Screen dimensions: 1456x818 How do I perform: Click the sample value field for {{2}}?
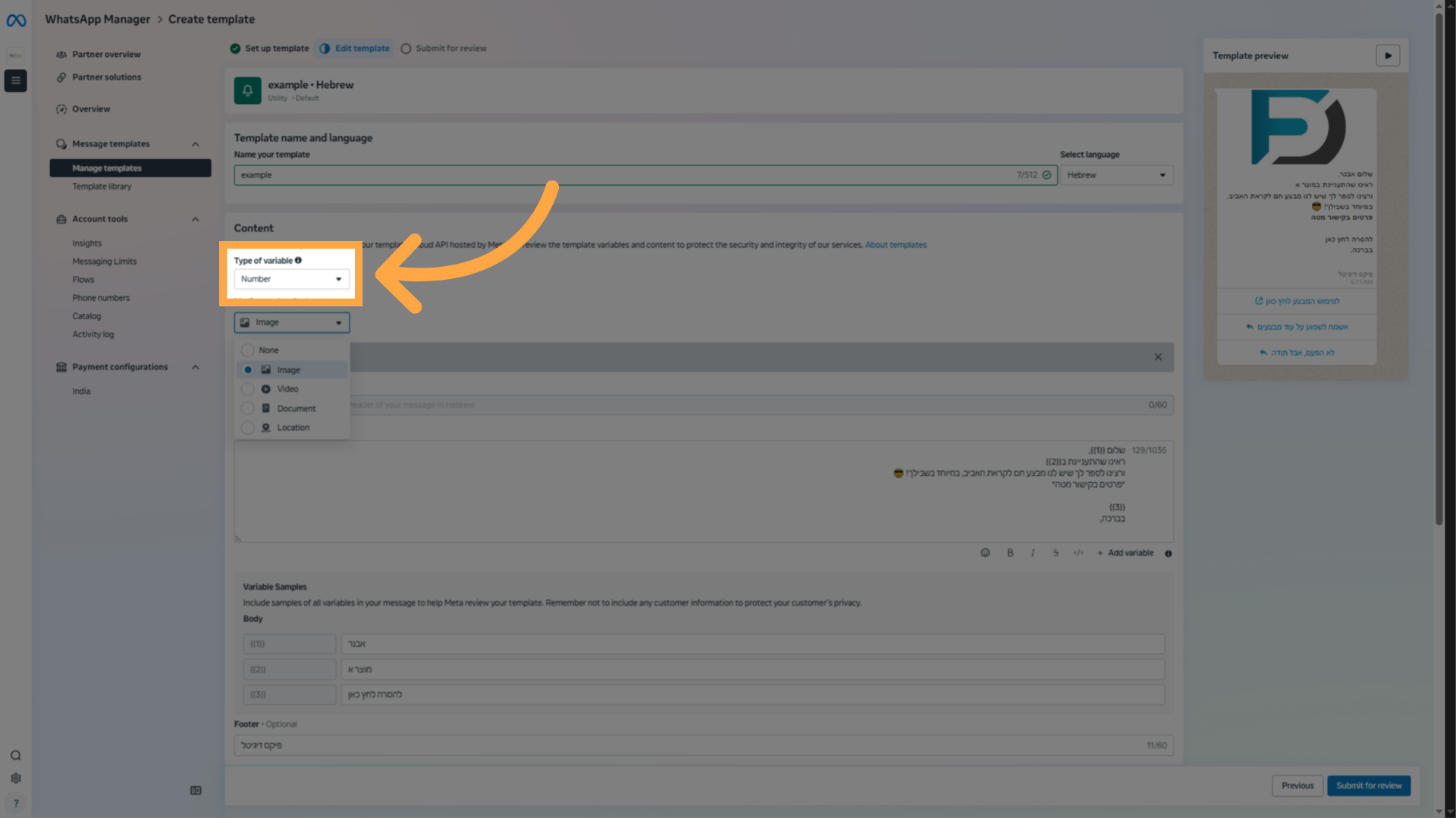[752, 669]
